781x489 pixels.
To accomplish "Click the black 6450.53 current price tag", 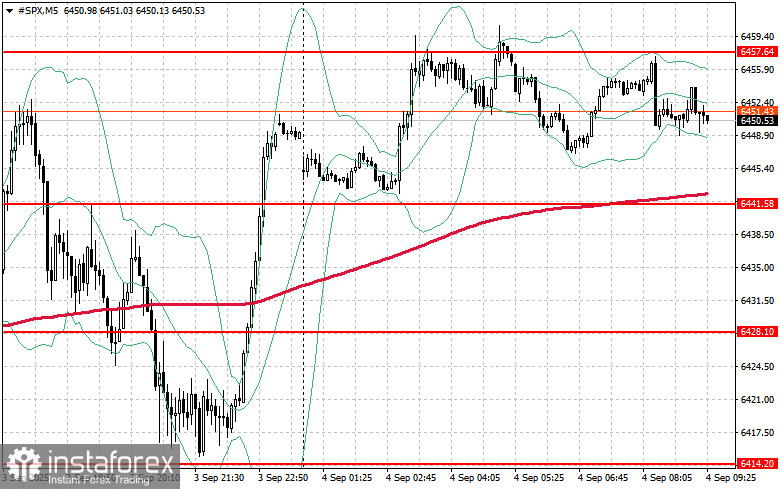I will click(x=757, y=121).
